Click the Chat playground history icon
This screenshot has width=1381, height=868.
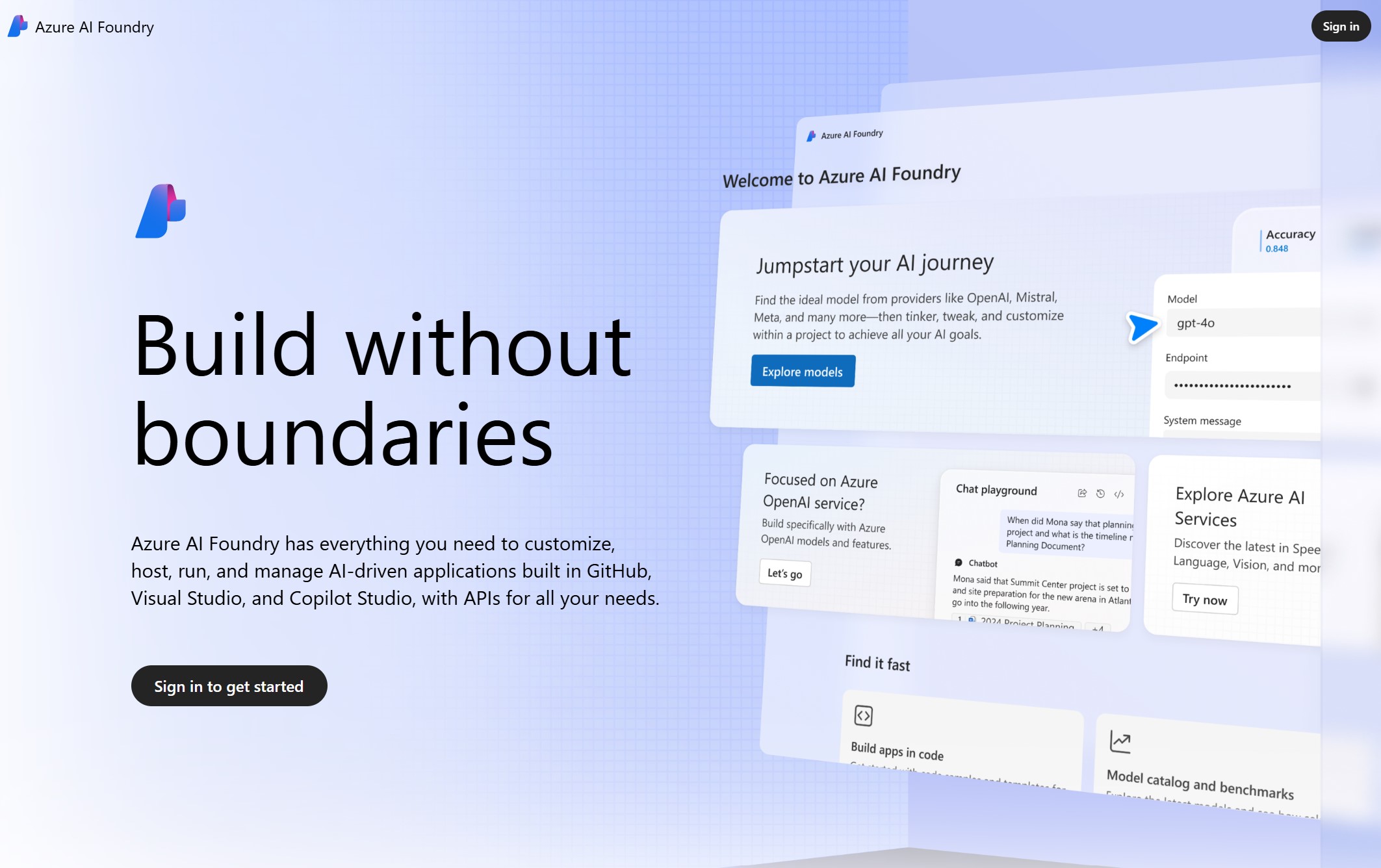[x=1100, y=490]
